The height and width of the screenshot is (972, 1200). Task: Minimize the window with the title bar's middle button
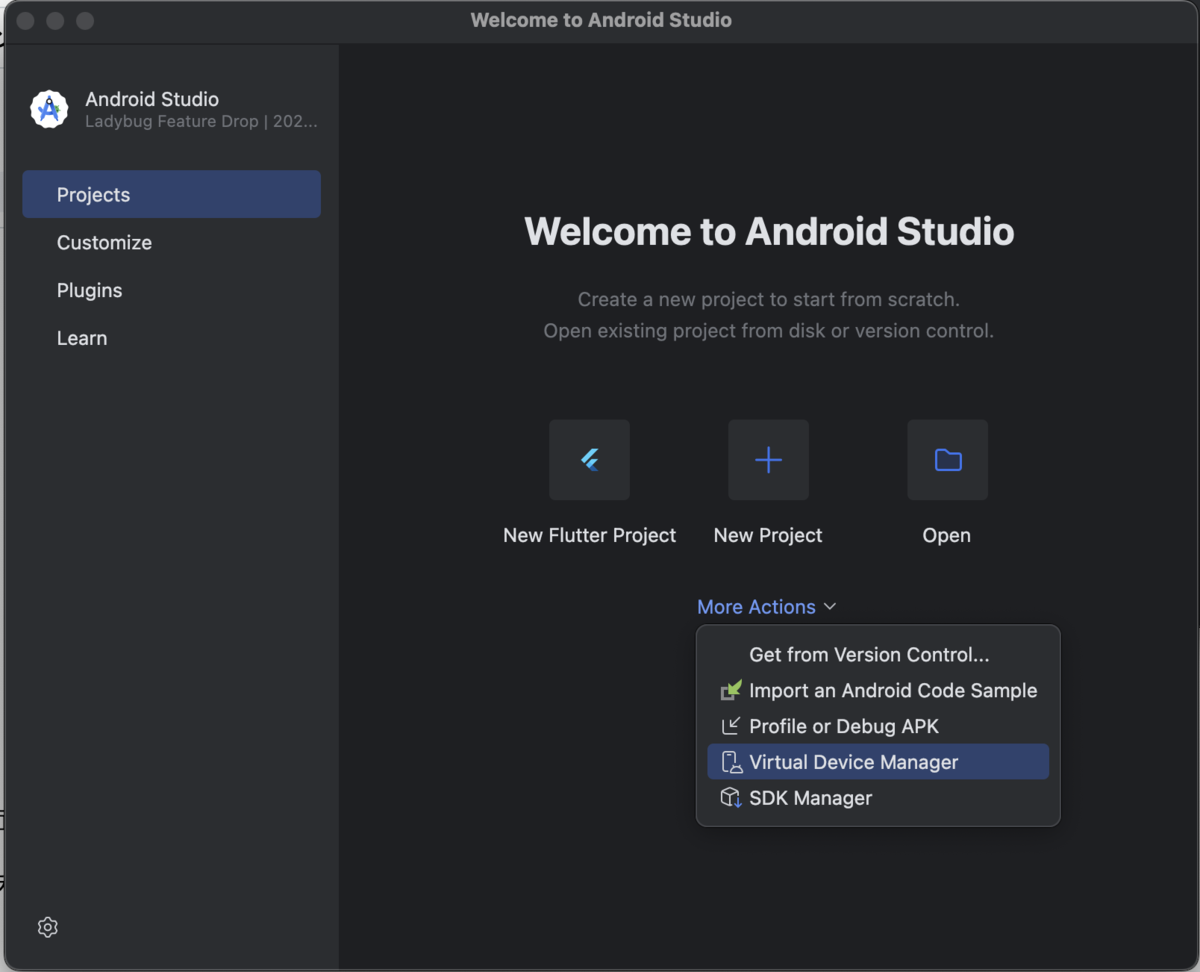[x=55, y=21]
